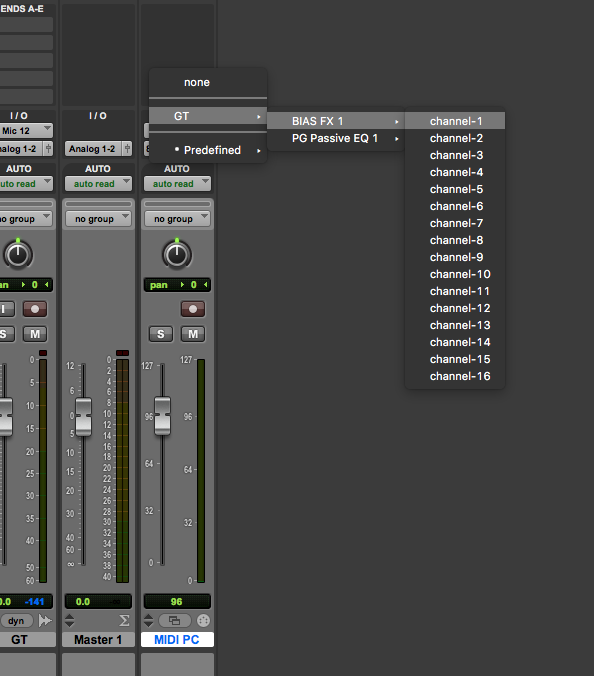Screen dimensions: 594x676
Task: Choose channel-10 from the channel list
Action: [455, 274]
